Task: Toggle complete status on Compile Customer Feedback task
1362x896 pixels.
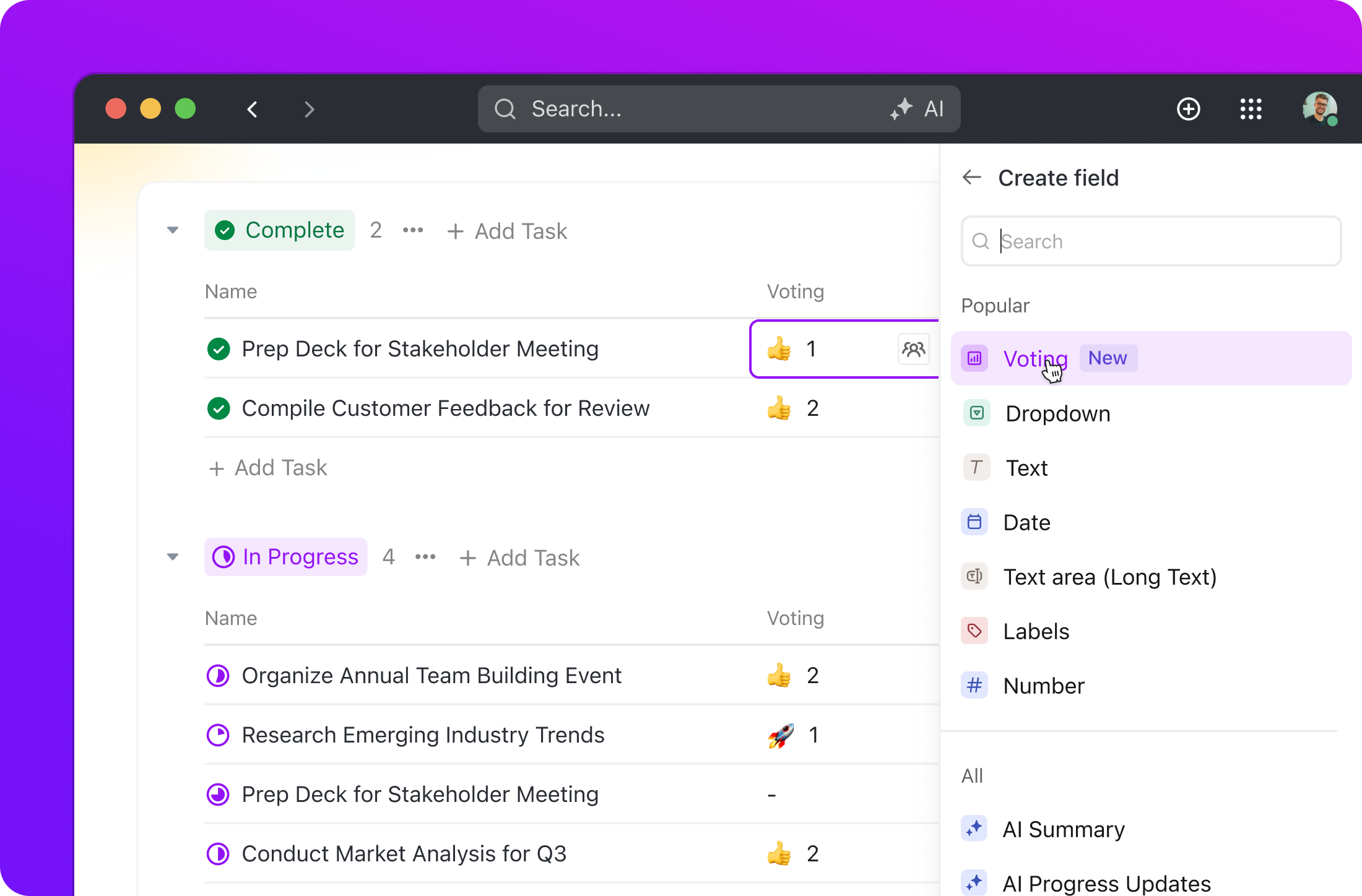Action: click(217, 407)
